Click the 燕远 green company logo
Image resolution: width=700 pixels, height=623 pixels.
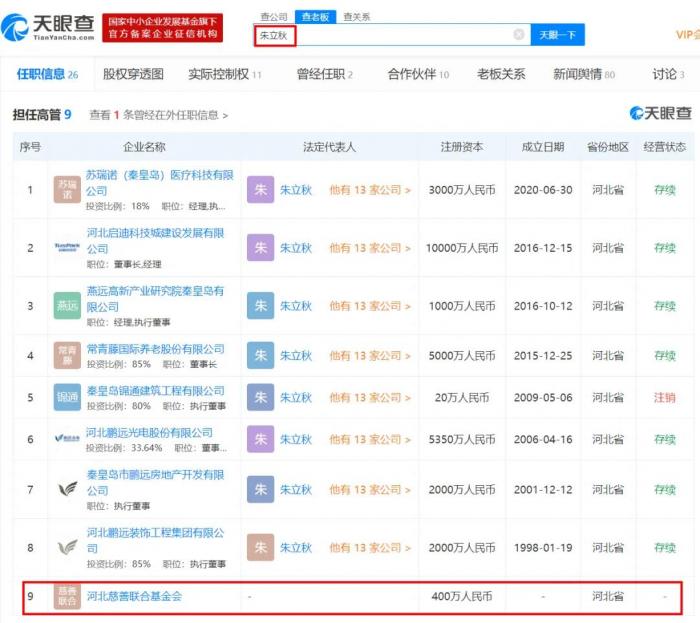click(67, 306)
